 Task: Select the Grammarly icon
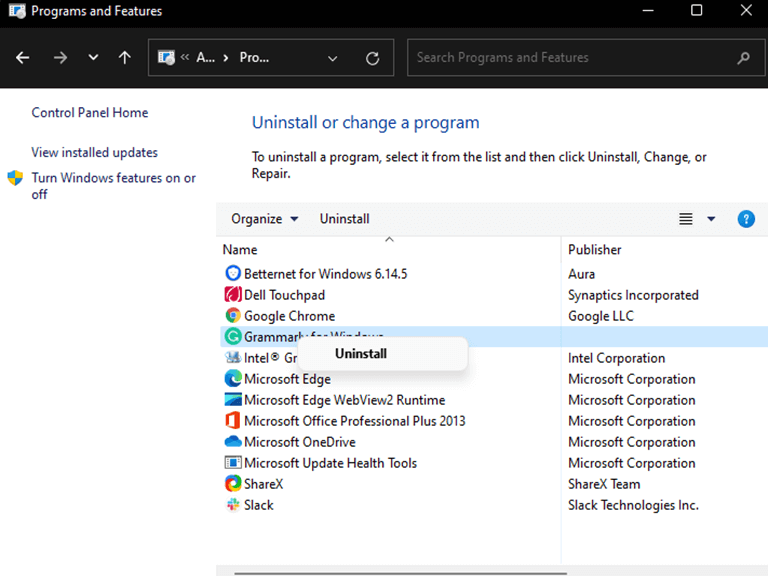click(x=233, y=336)
